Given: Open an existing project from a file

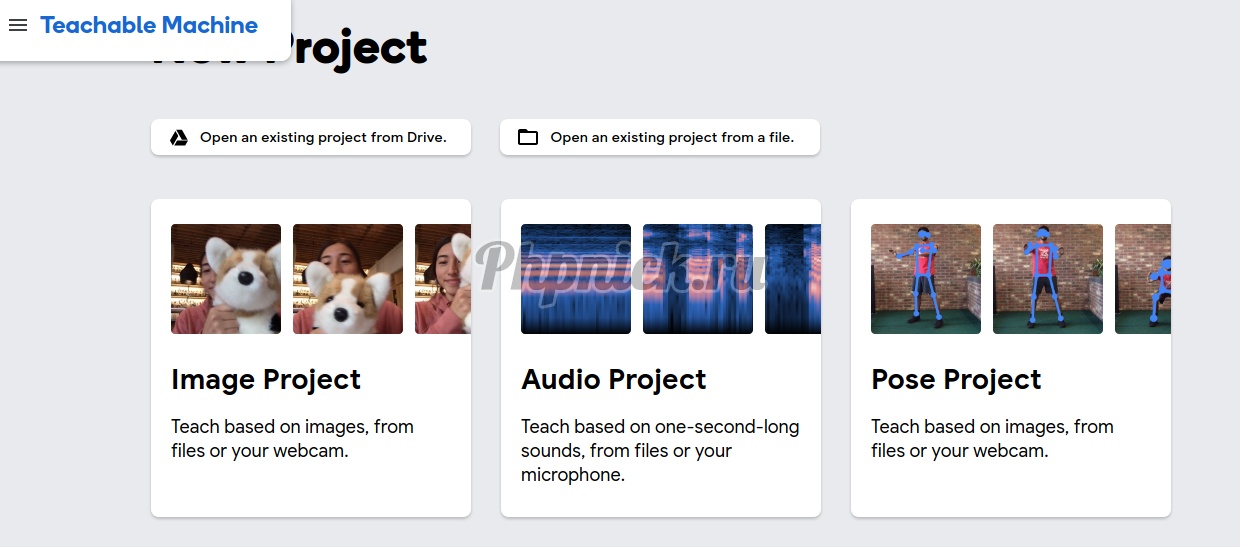Looking at the screenshot, I should tap(660, 137).
